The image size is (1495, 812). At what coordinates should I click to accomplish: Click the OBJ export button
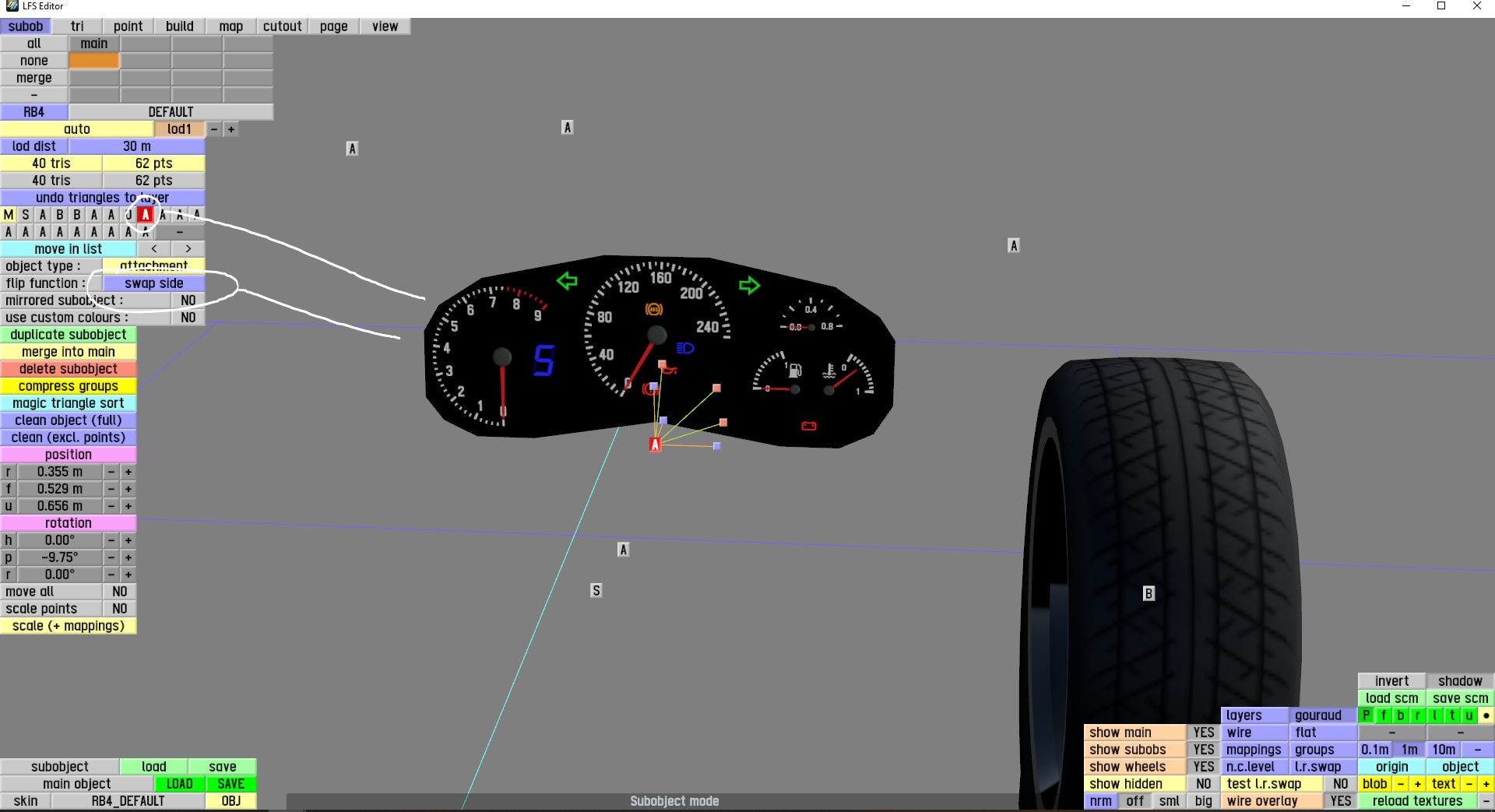pyautogui.click(x=231, y=801)
